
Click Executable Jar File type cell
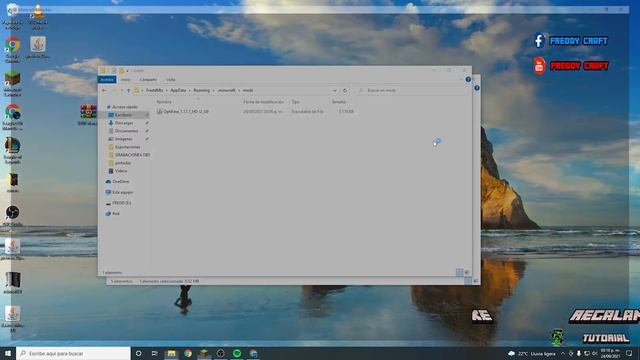(x=307, y=111)
